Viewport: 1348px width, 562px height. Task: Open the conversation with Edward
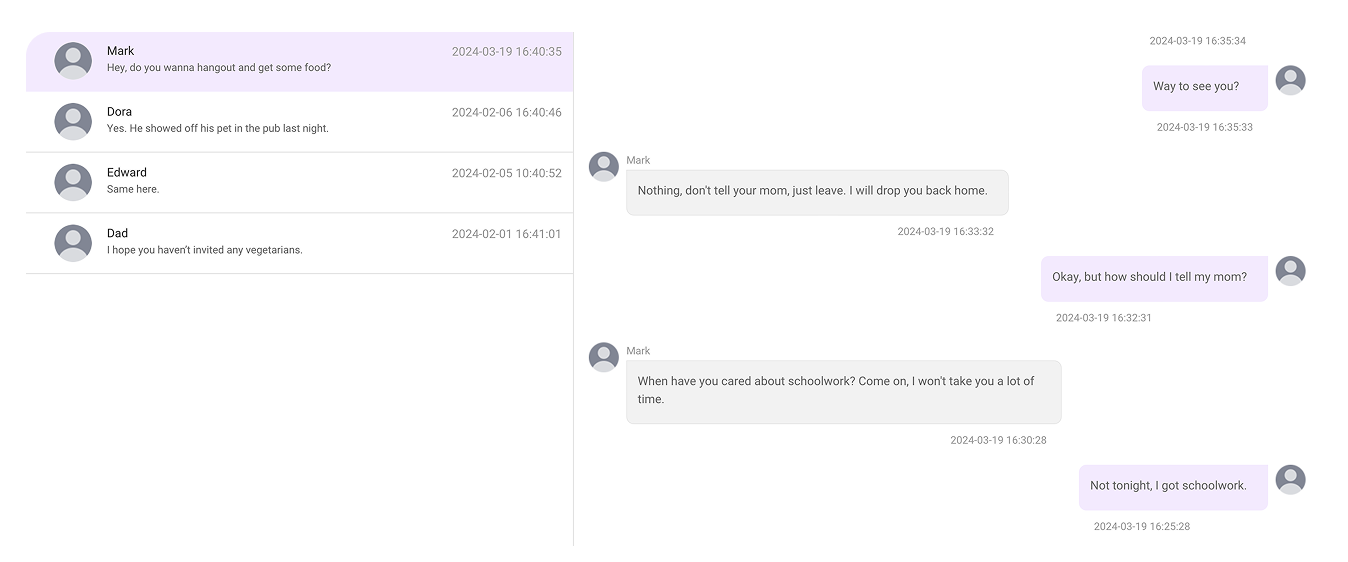point(300,183)
